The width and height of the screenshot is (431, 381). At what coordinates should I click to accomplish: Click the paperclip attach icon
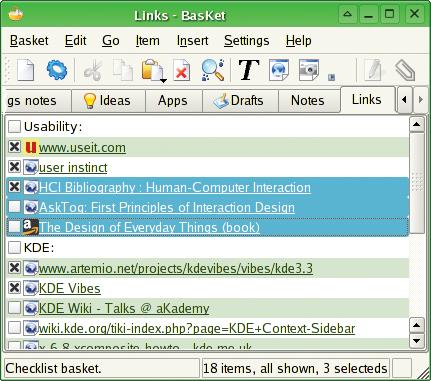405,70
